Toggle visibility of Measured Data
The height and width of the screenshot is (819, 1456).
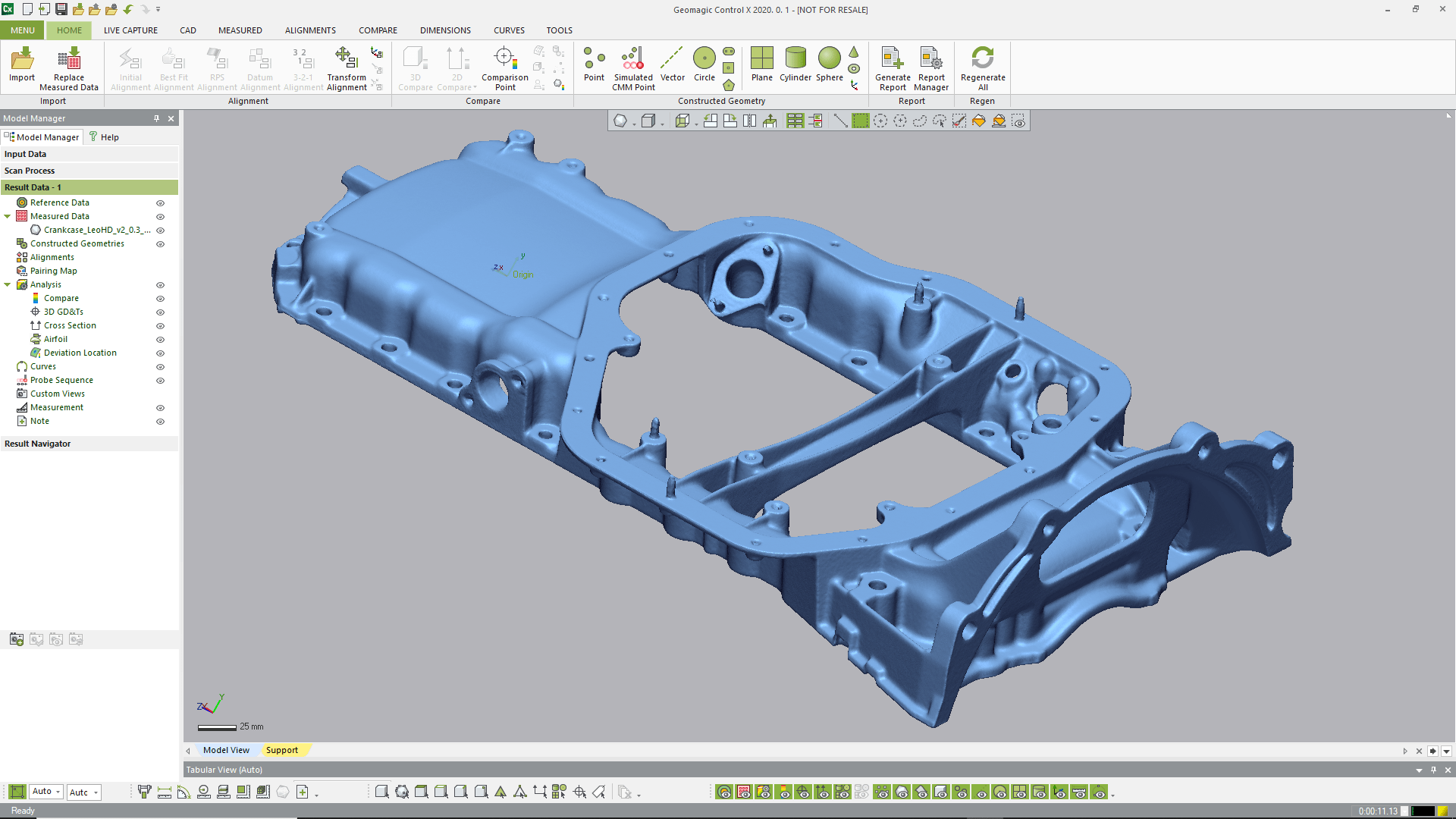pyautogui.click(x=160, y=216)
